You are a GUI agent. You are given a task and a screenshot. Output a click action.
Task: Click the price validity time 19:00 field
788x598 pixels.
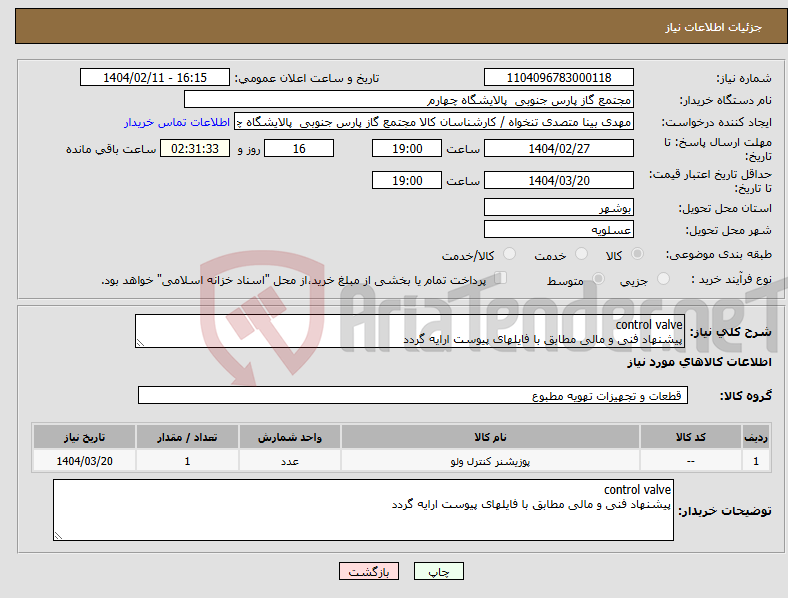coord(407,180)
